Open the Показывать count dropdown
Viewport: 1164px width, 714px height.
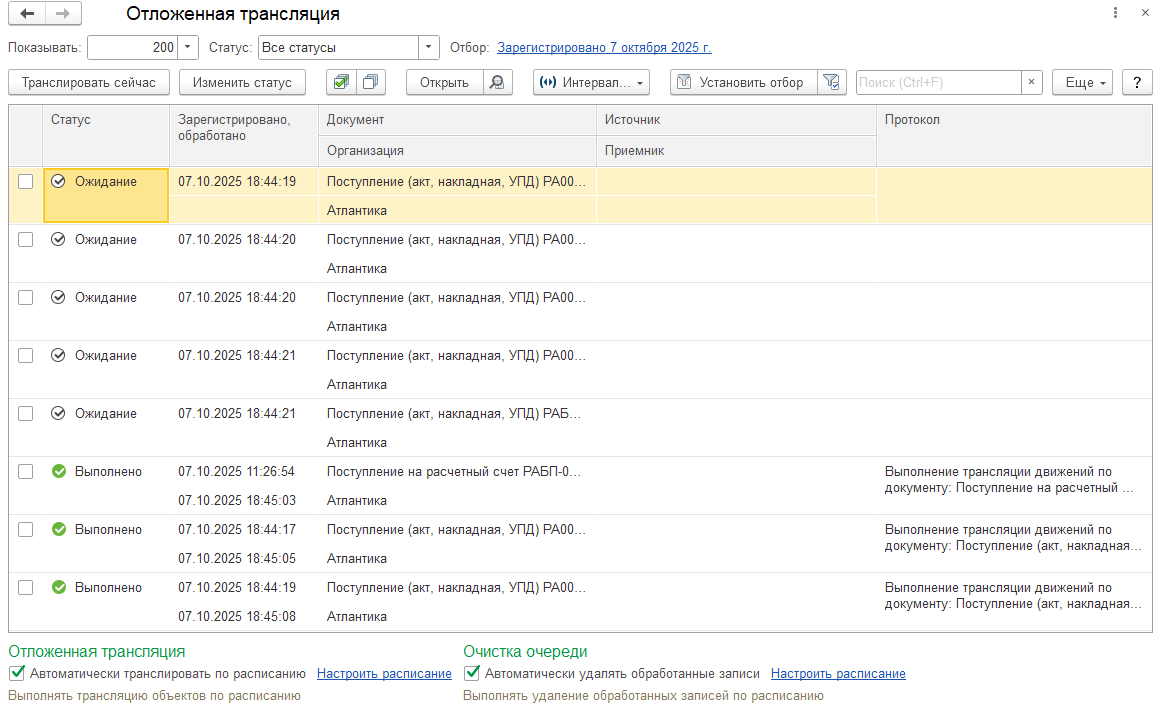click(189, 48)
